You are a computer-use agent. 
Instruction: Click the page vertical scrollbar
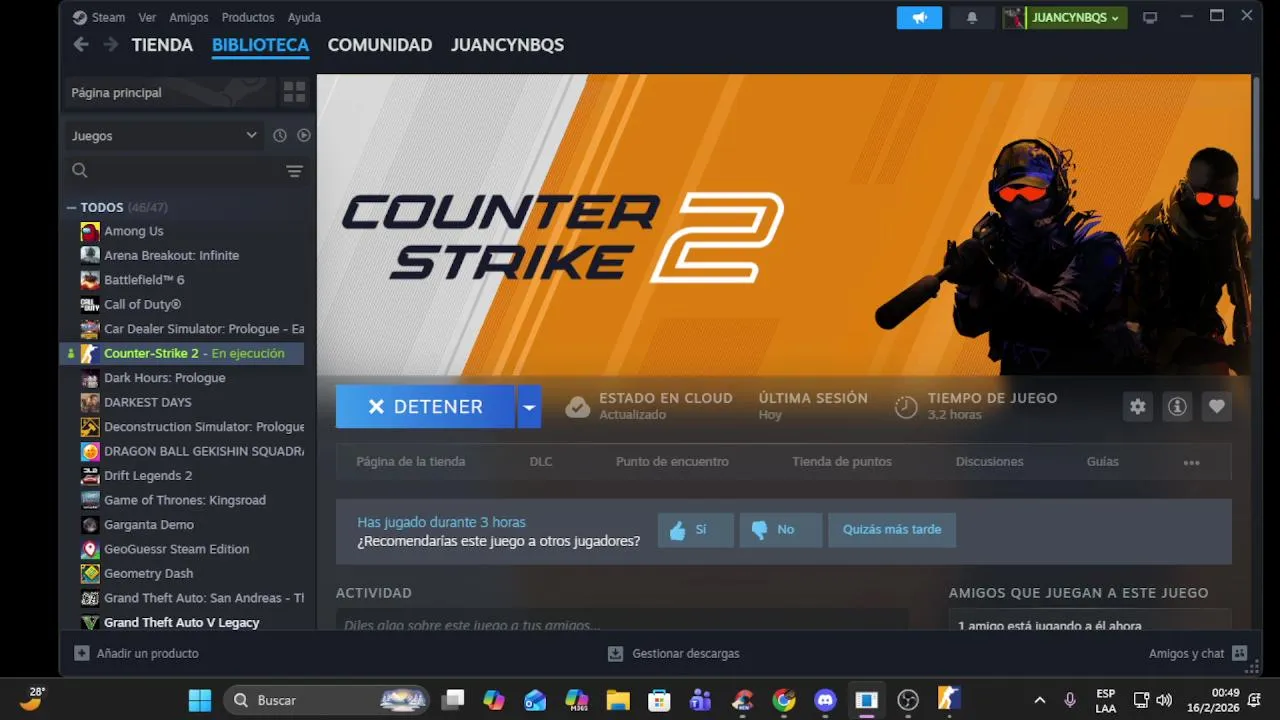point(1257,137)
